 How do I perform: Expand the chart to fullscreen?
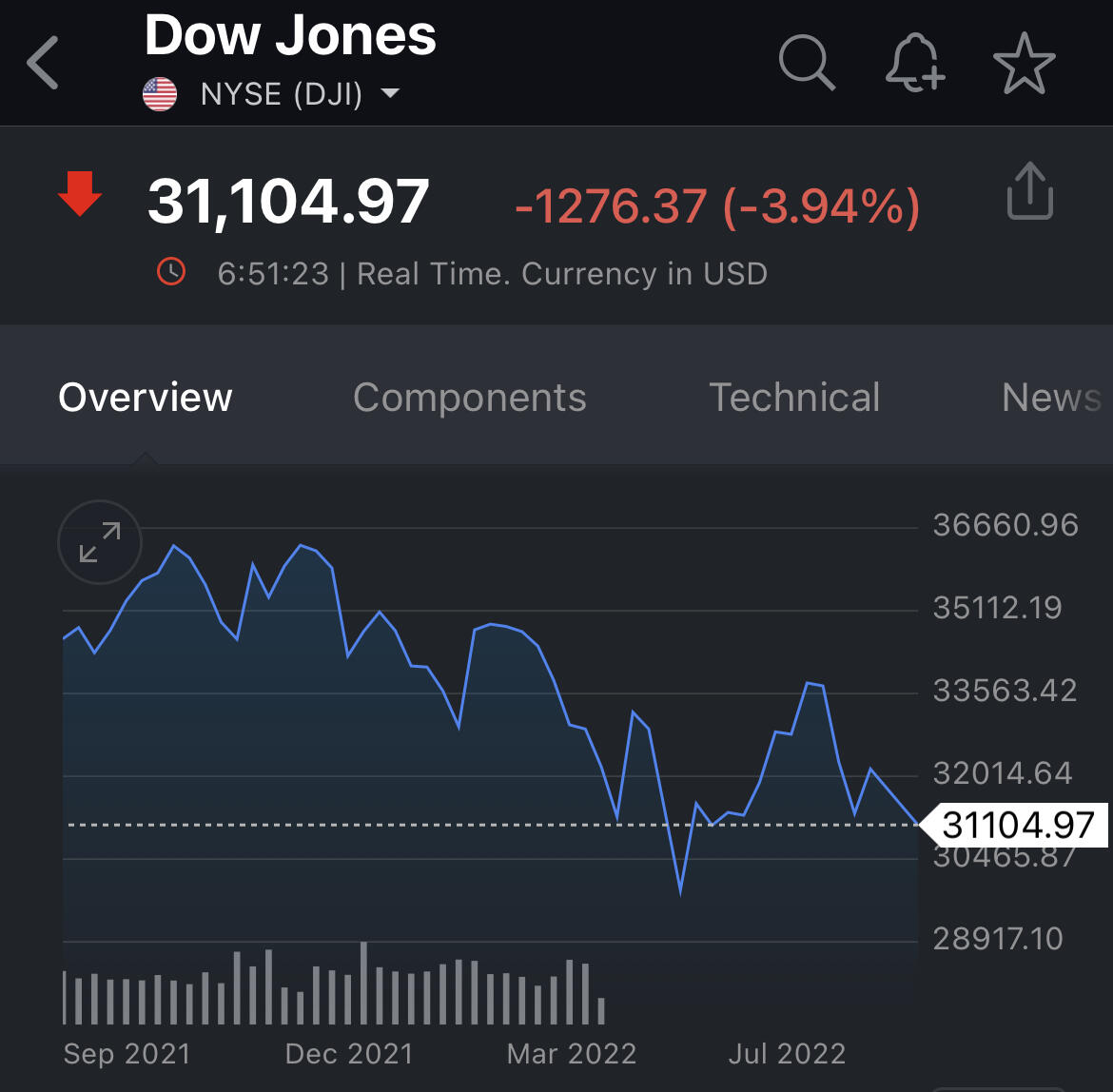100,542
